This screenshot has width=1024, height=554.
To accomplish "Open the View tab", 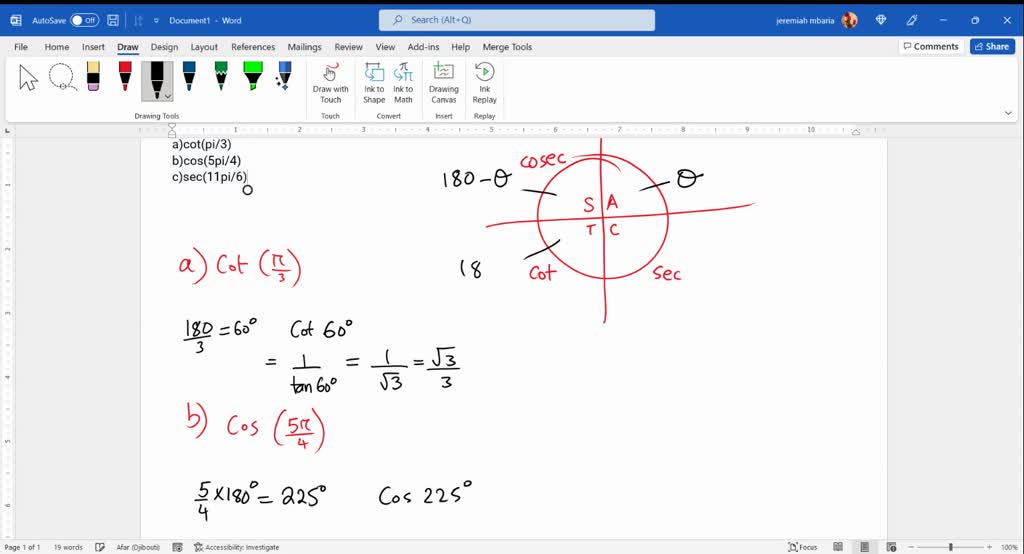I will click(x=385, y=47).
